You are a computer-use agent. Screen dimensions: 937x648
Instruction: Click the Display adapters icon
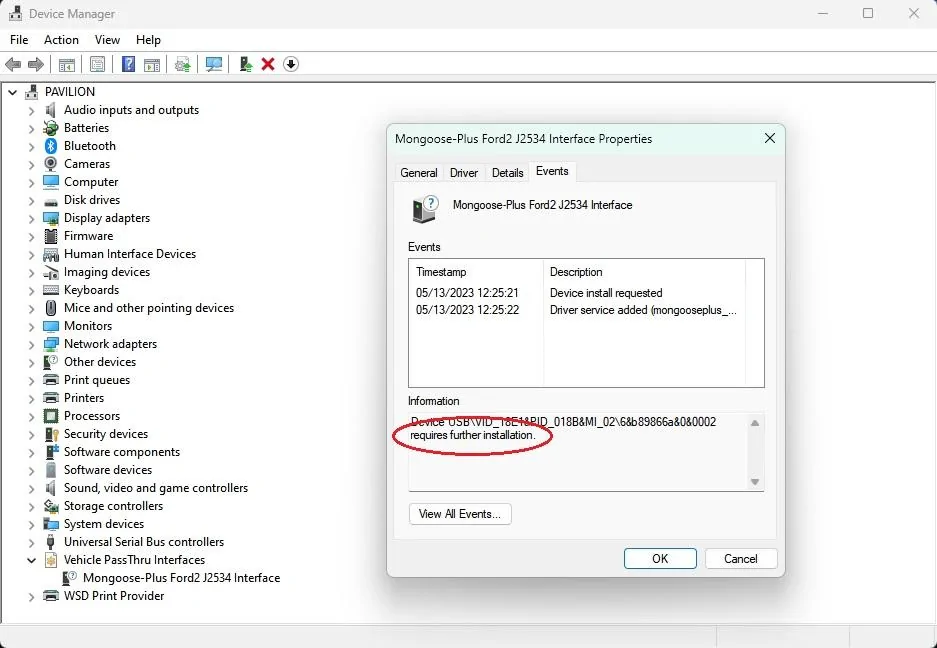click(x=51, y=218)
